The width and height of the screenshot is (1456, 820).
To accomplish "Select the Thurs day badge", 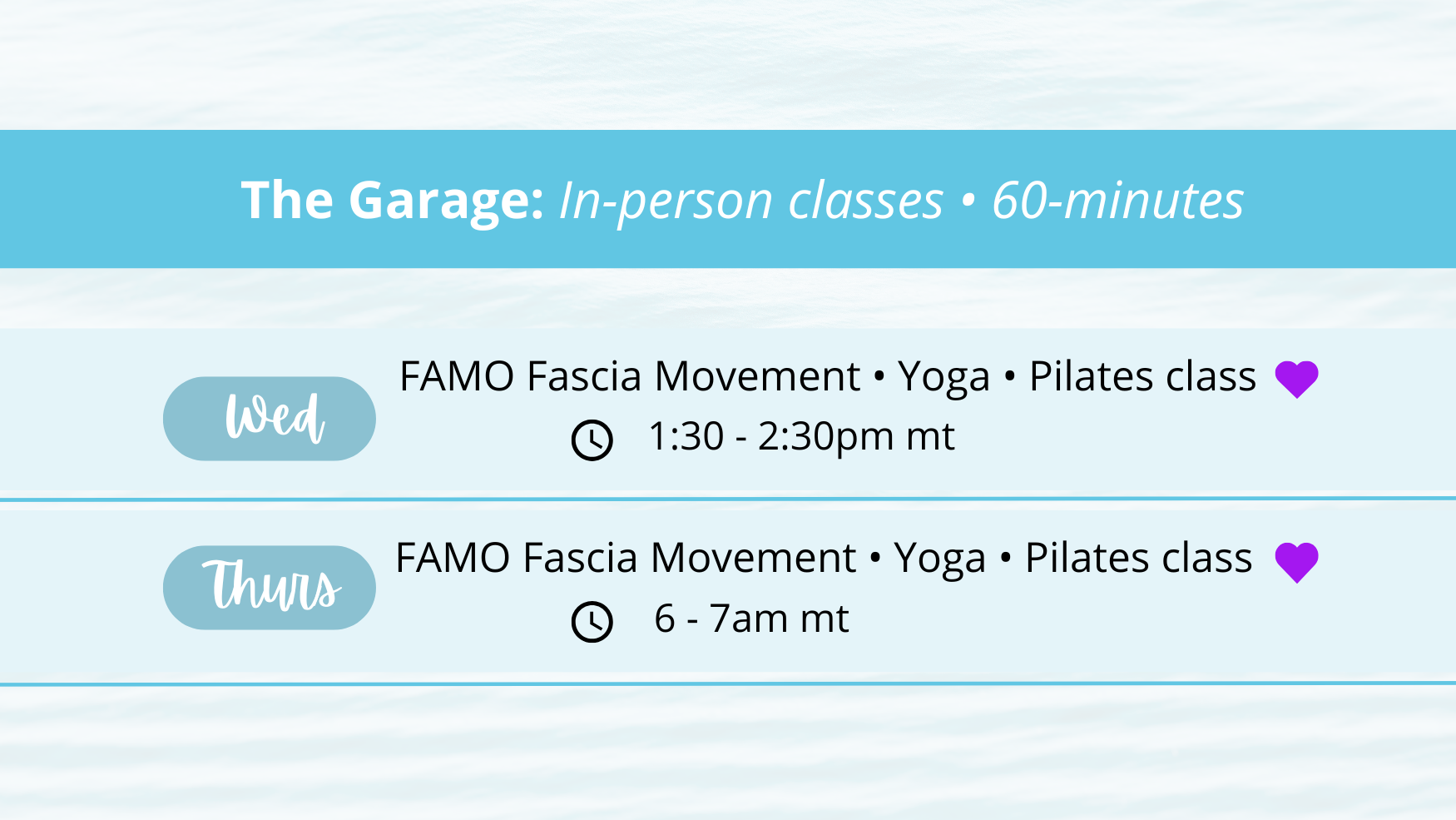I will pyautogui.click(x=270, y=588).
